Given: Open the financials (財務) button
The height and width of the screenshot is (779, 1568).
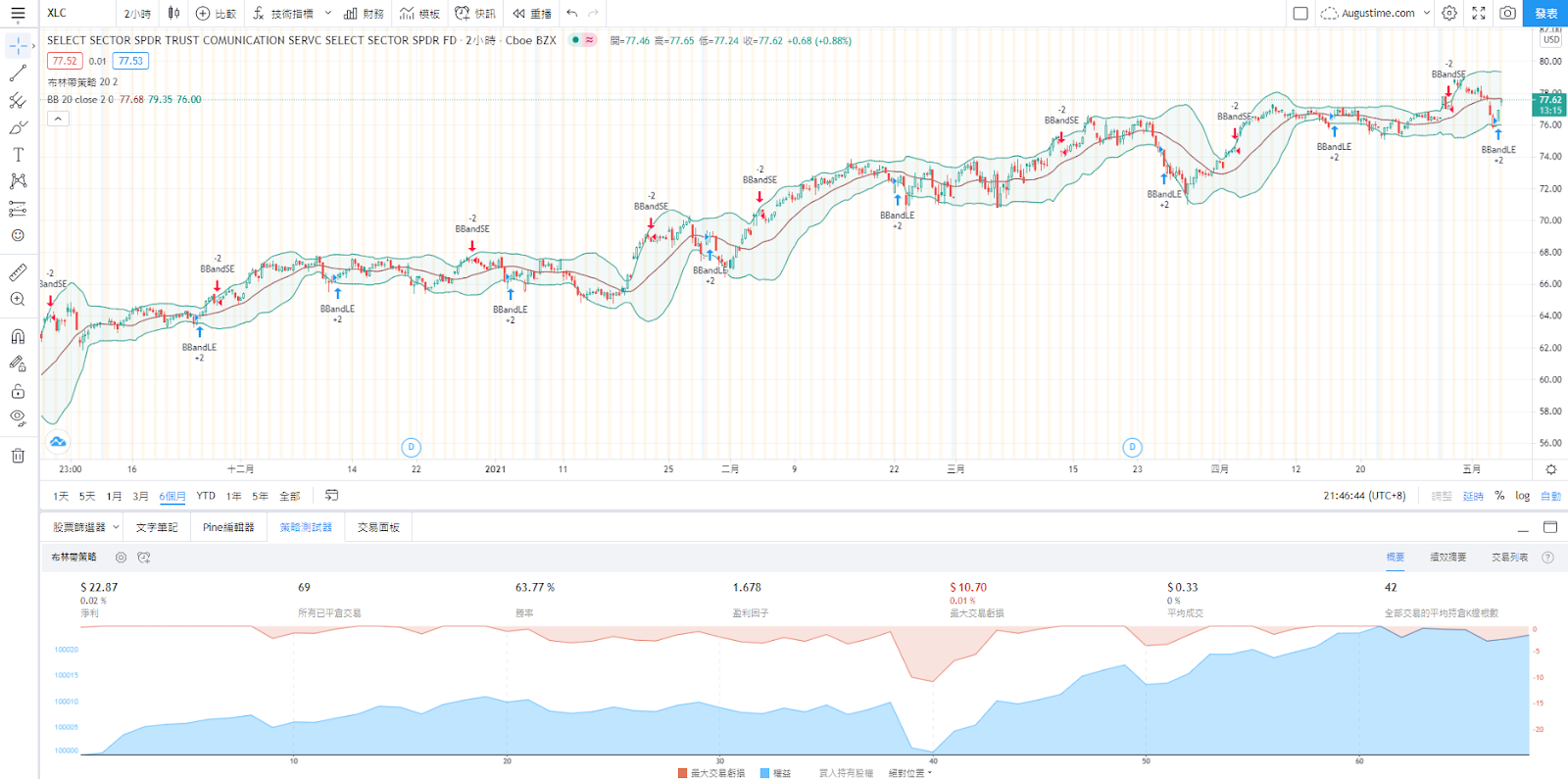Looking at the screenshot, I should point(364,13).
